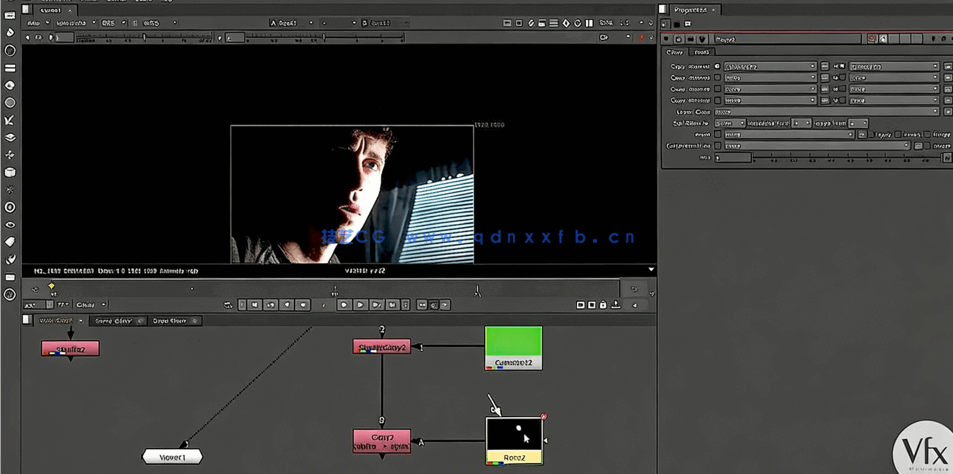Click the Copy2 node name field

click(x=788, y=39)
